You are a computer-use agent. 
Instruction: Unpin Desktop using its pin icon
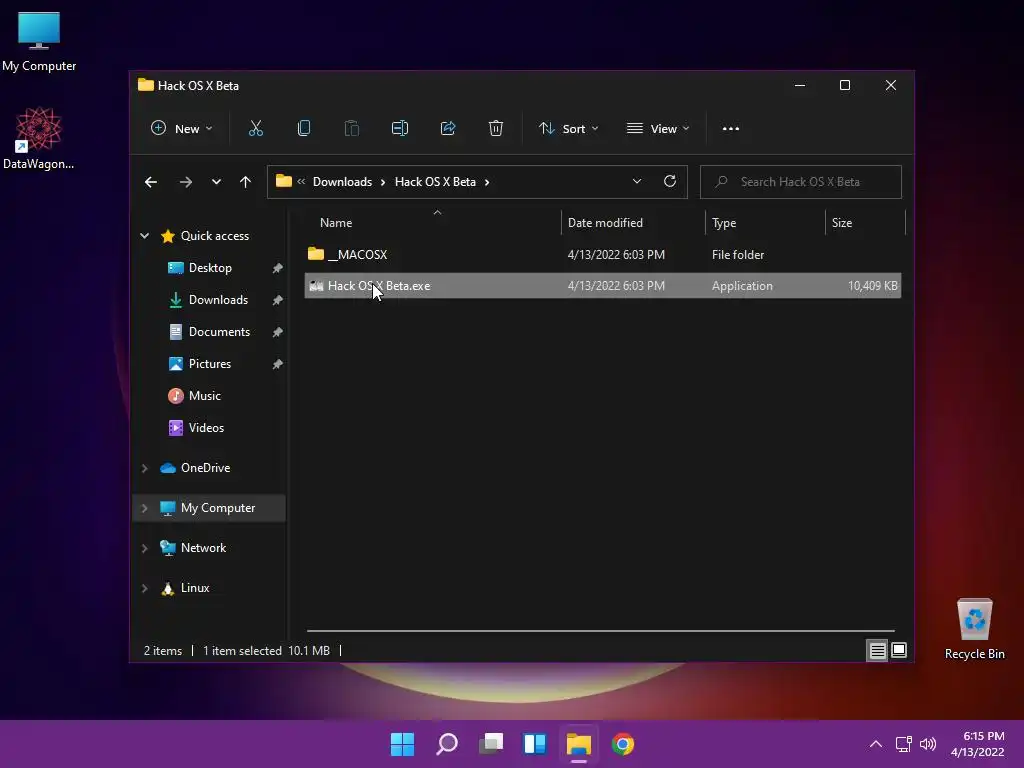[278, 268]
